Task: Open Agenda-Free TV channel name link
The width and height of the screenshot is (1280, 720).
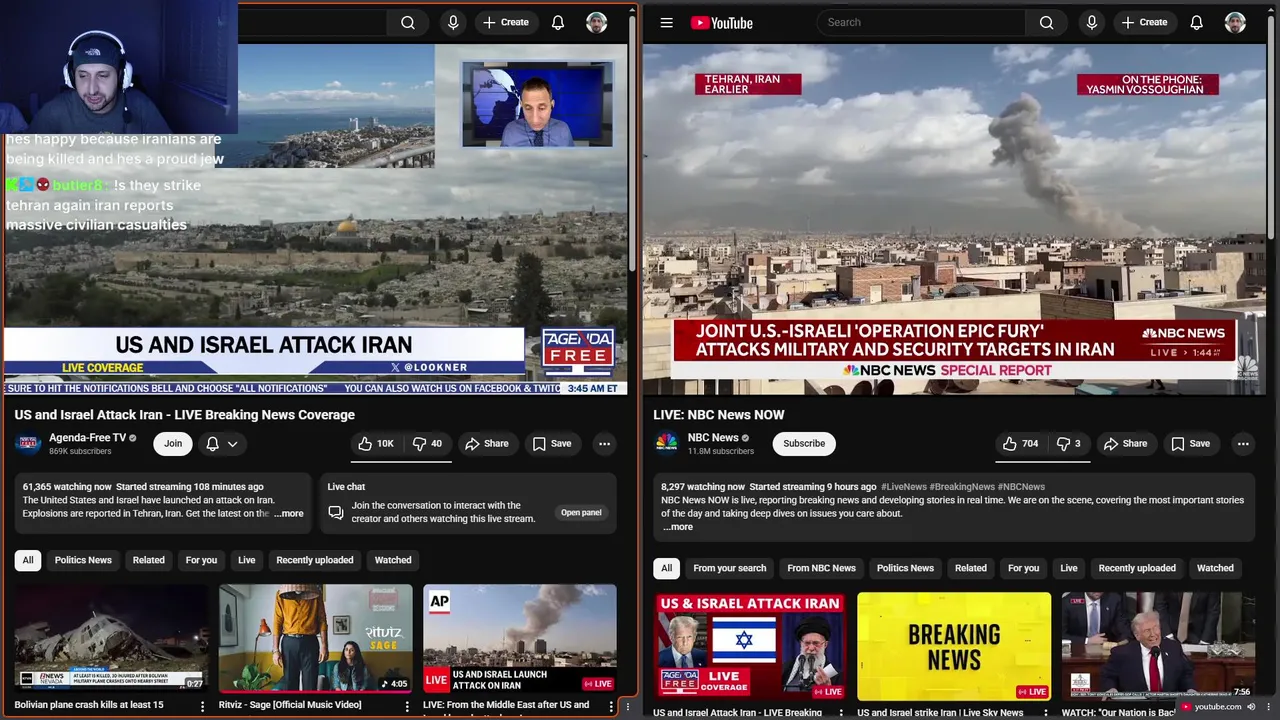Action: tap(88, 438)
